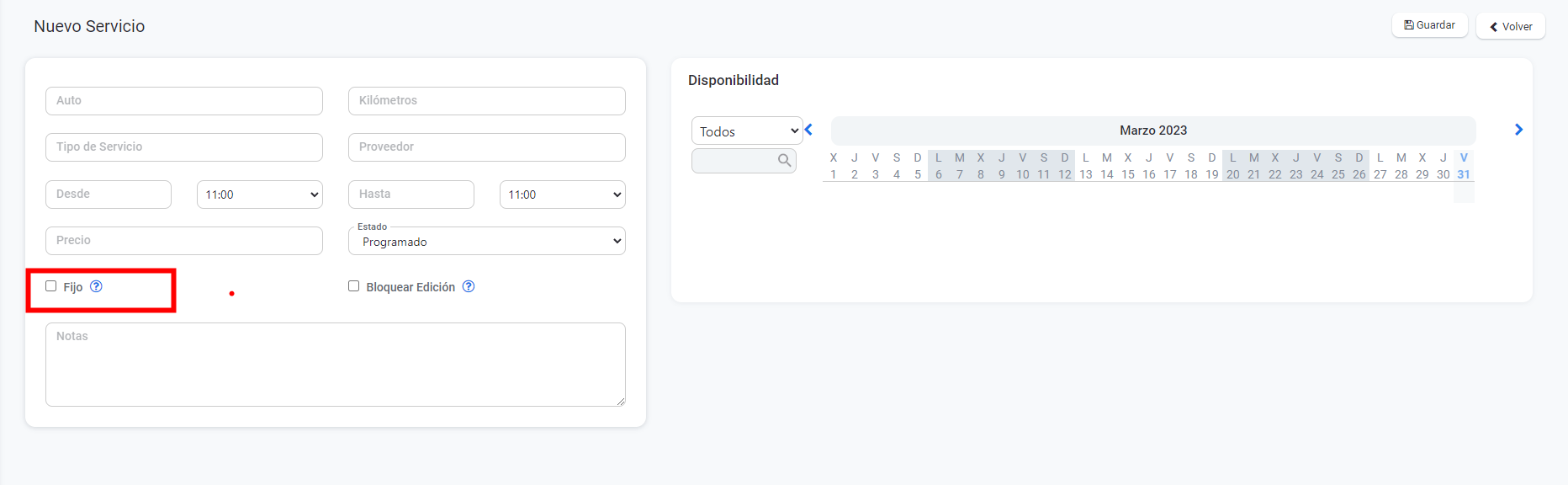The image size is (1568, 485).
Task: Open the Hasta time dropdown
Action: point(562,195)
